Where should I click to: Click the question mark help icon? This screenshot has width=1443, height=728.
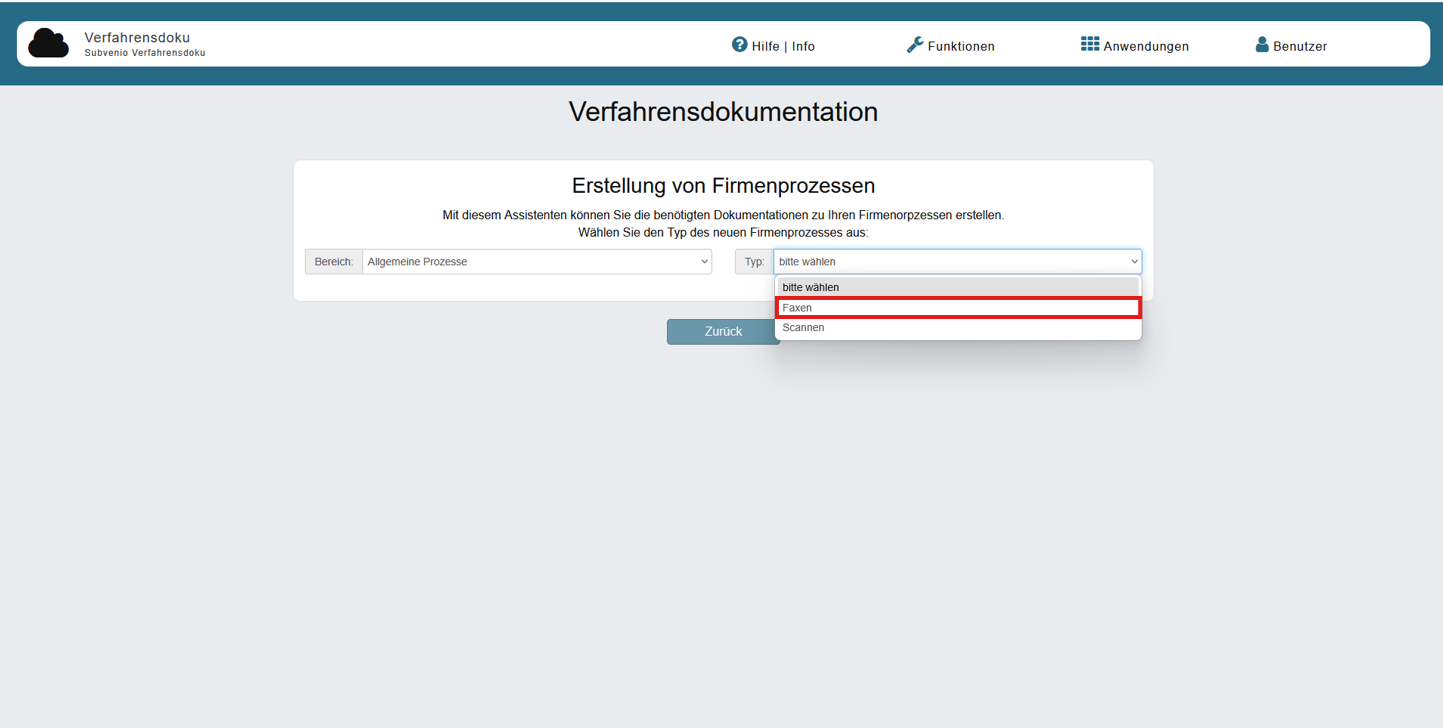(740, 44)
